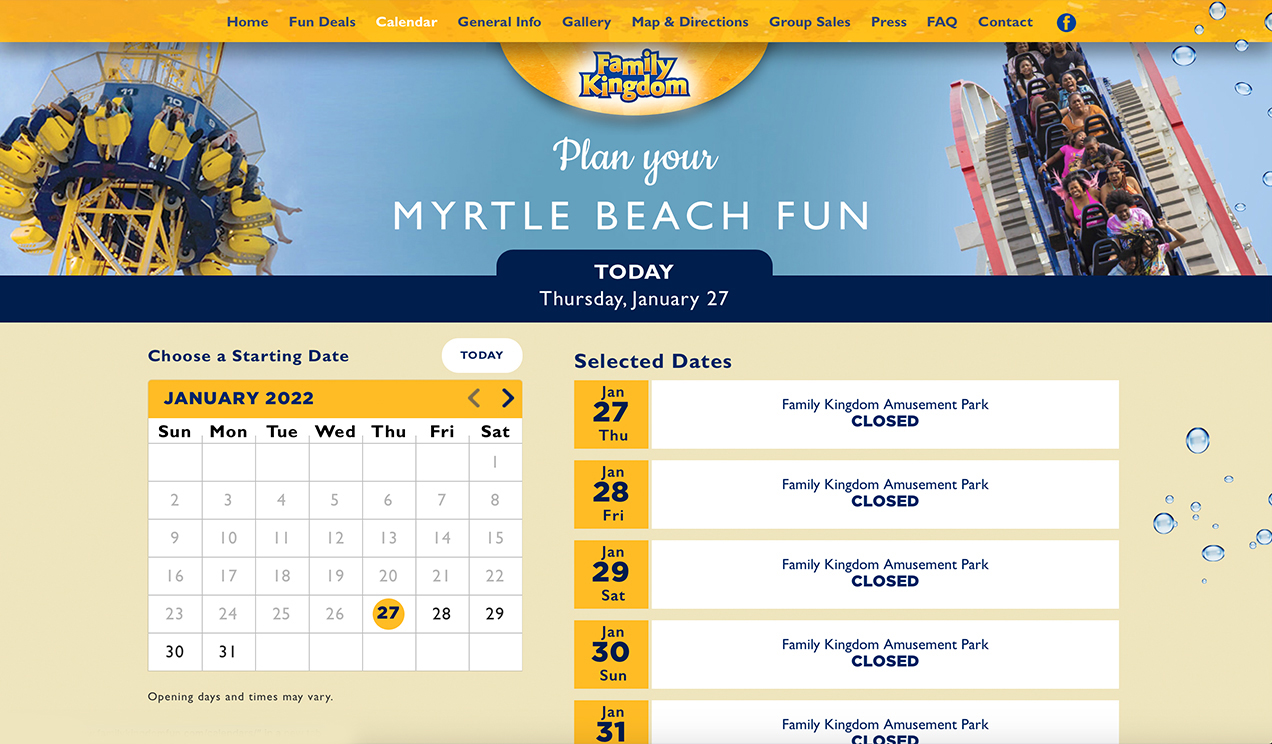This screenshot has height=744, width=1272.
Task: Click the Jan 28 closed park entry
Action: [885, 494]
